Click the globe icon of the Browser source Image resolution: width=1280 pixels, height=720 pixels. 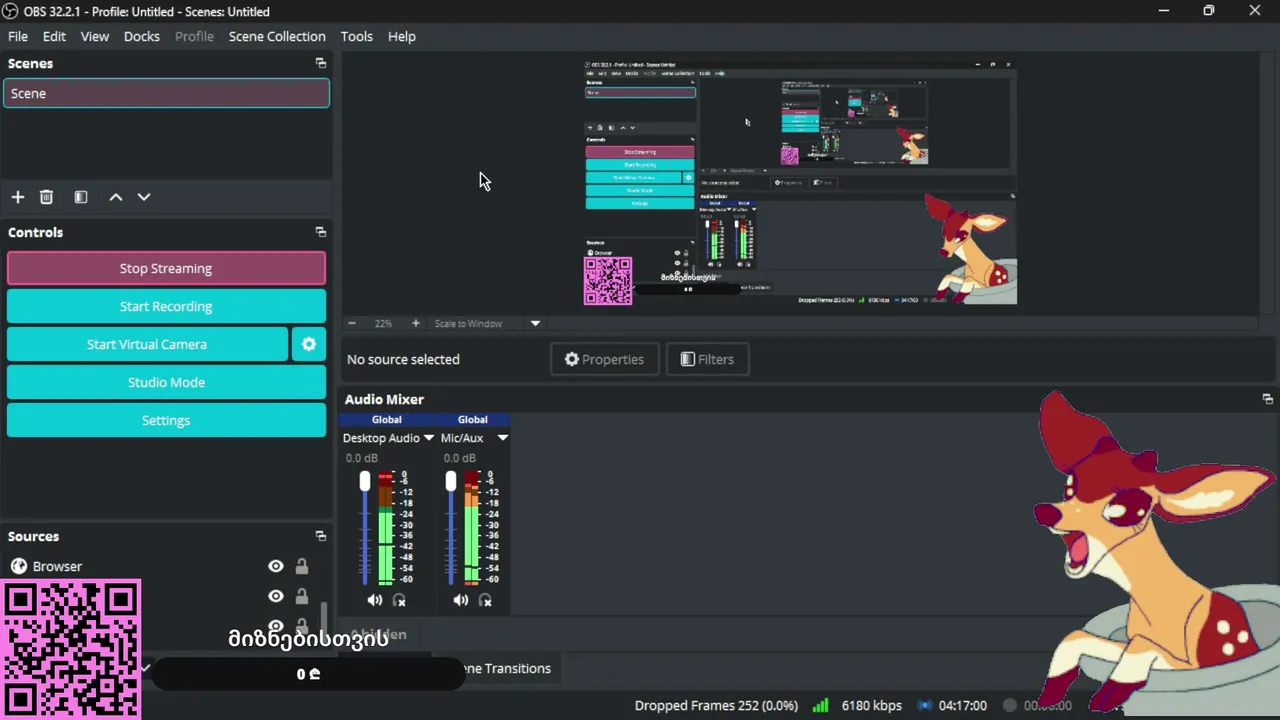(x=19, y=566)
